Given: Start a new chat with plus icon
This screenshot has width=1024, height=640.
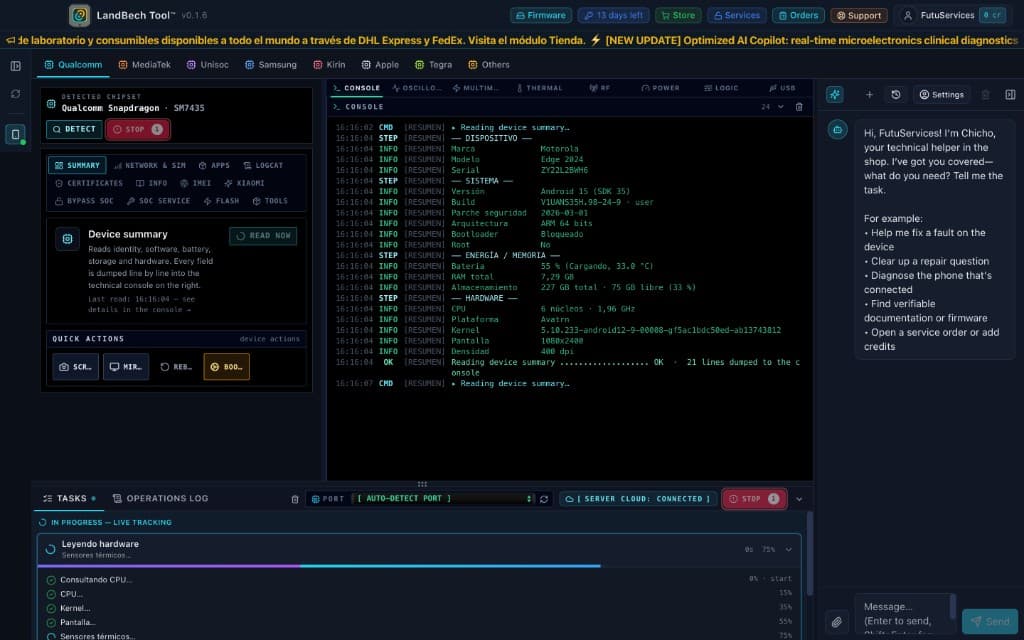Looking at the screenshot, I should [x=869, y=95].
